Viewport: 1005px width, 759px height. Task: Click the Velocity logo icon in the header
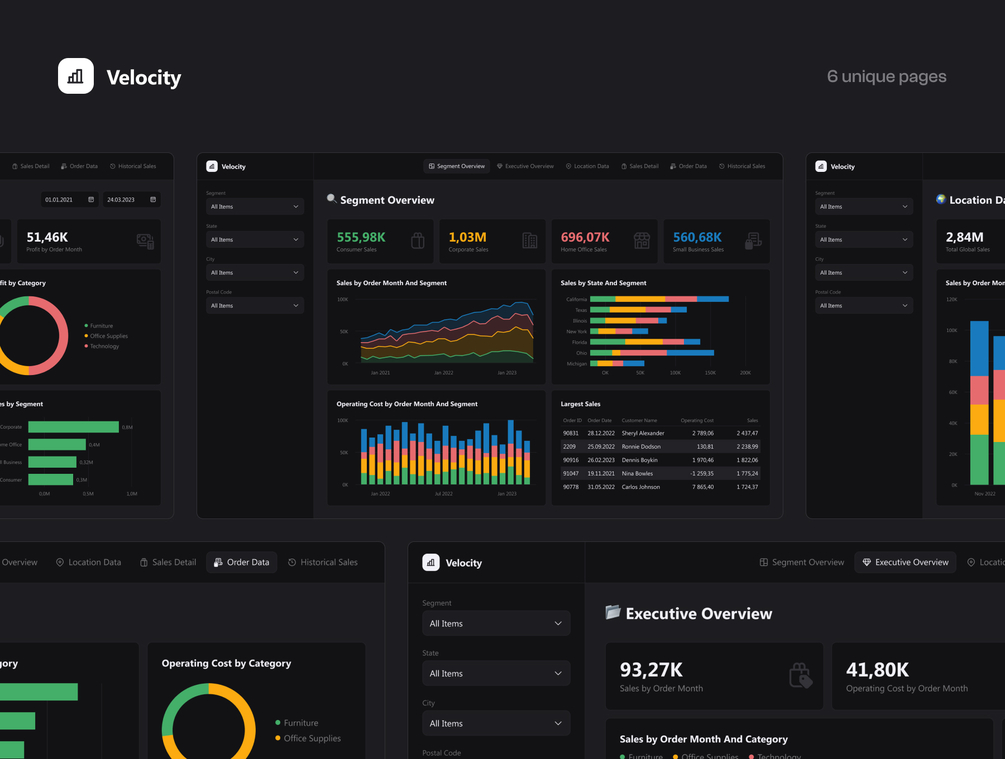[76, 76]
